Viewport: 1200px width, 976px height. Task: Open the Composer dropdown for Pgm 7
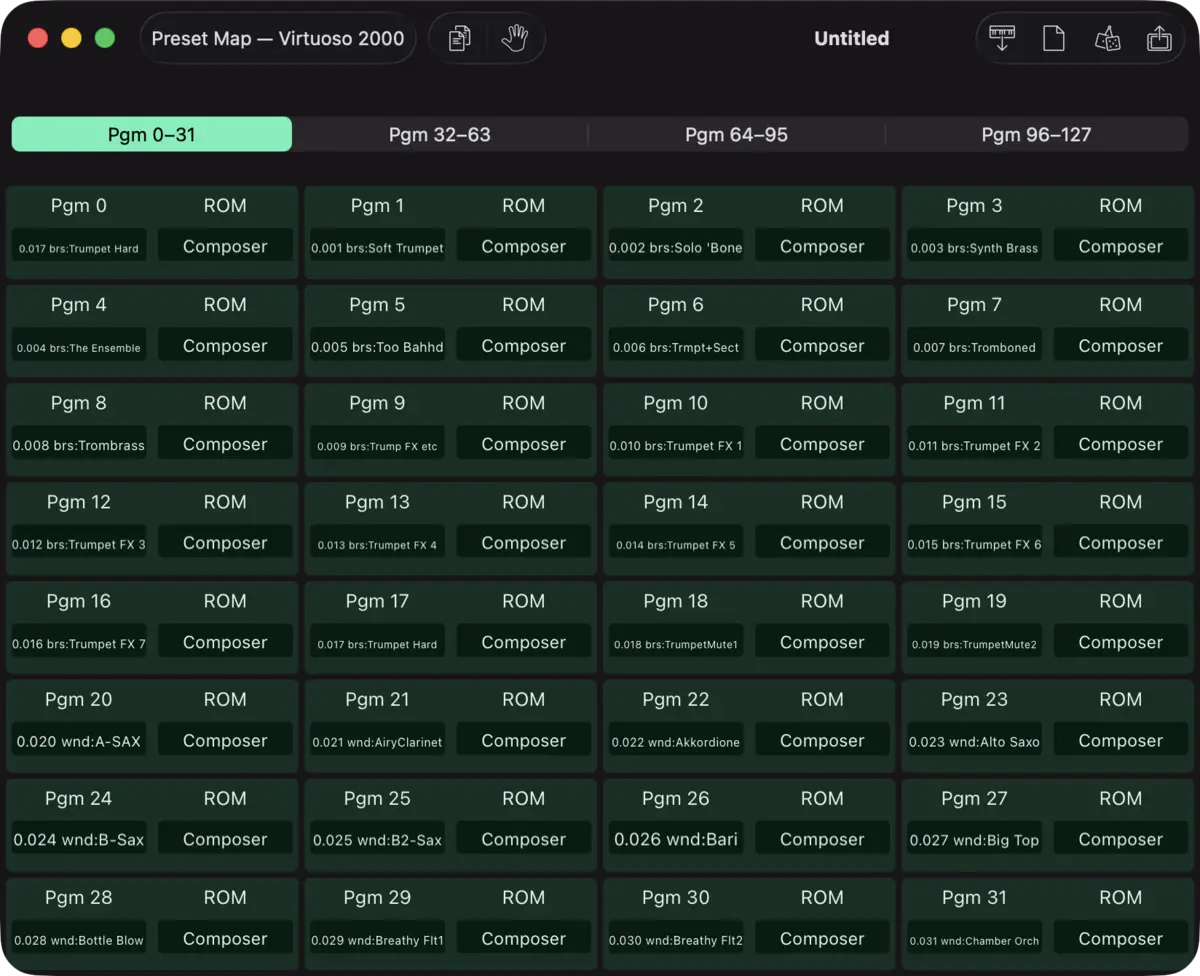click(x=1120, y=346)
